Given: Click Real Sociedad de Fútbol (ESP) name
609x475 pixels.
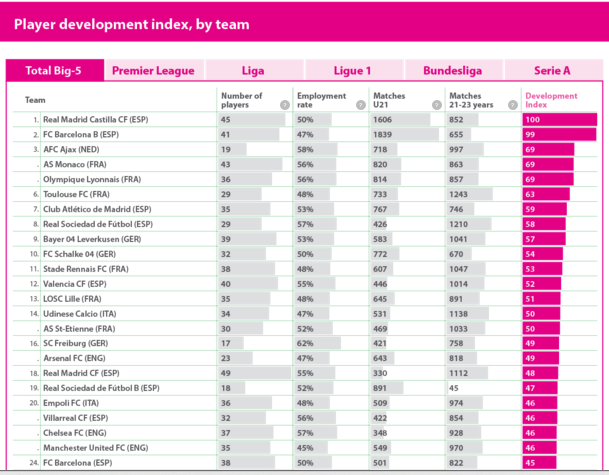Looking at the screenshot, I should pyautogui.click(x=98, y=224).
